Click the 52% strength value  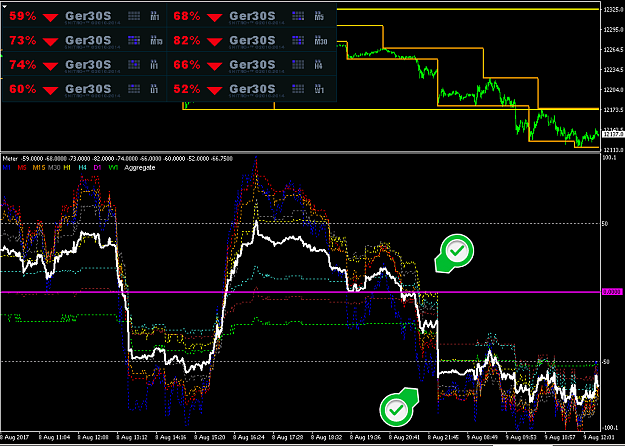click(187, 89)
